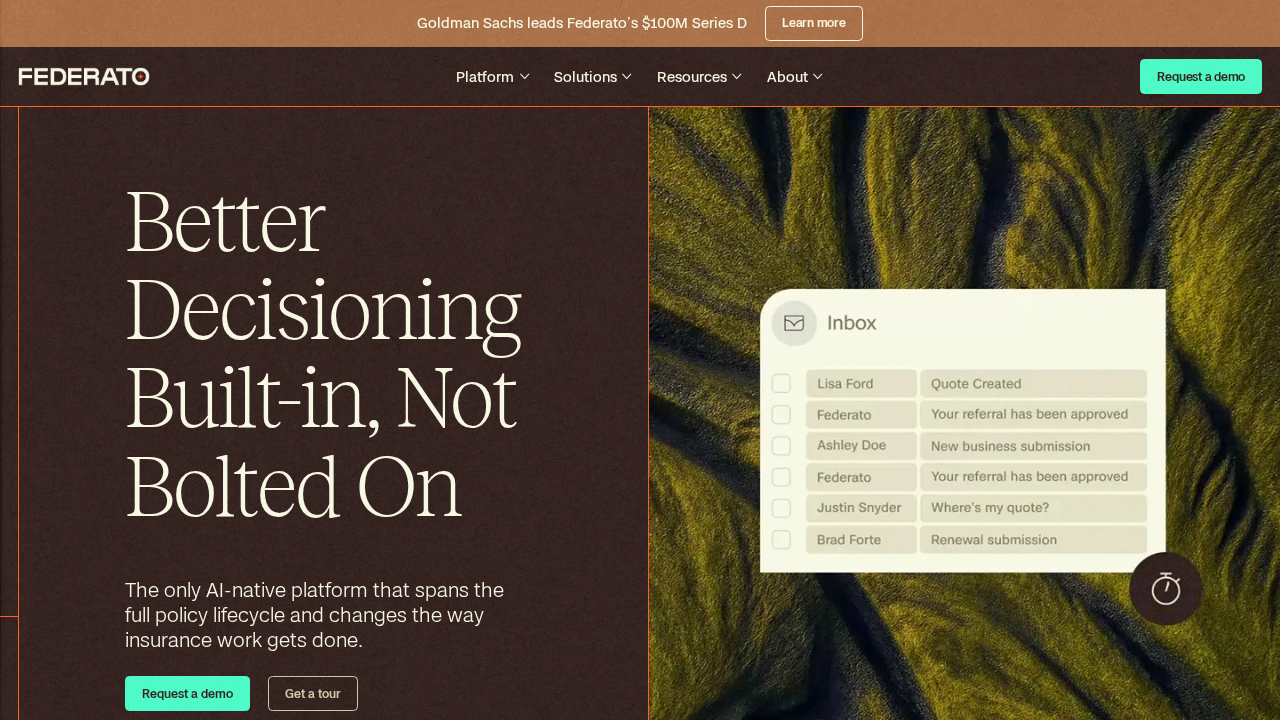Select the Renewal submission email subject
Screen dimensions: 1280x720
(1032, 540)
